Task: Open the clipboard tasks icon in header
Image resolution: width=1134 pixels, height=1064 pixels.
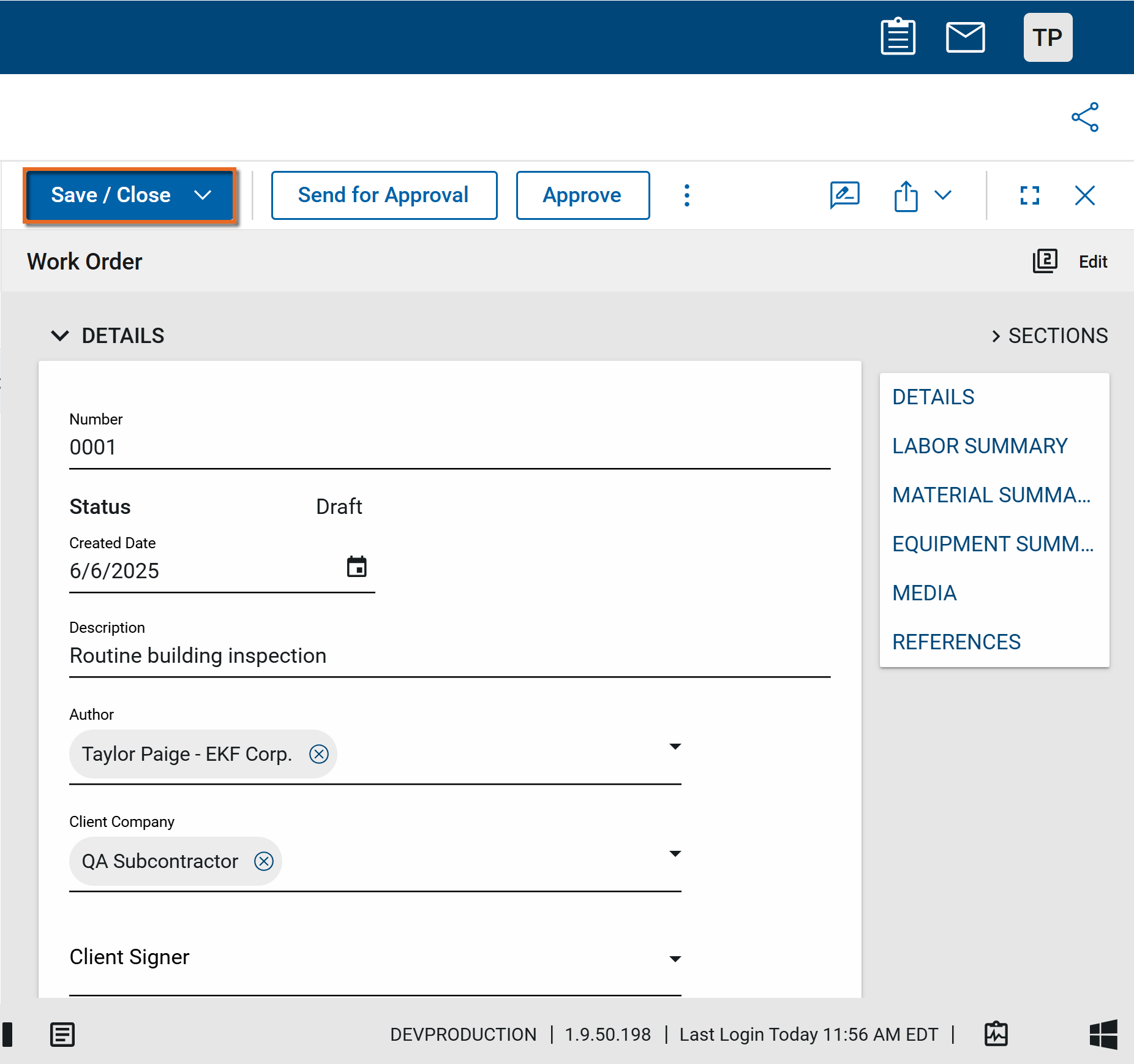Action: [x=898, y=37]
